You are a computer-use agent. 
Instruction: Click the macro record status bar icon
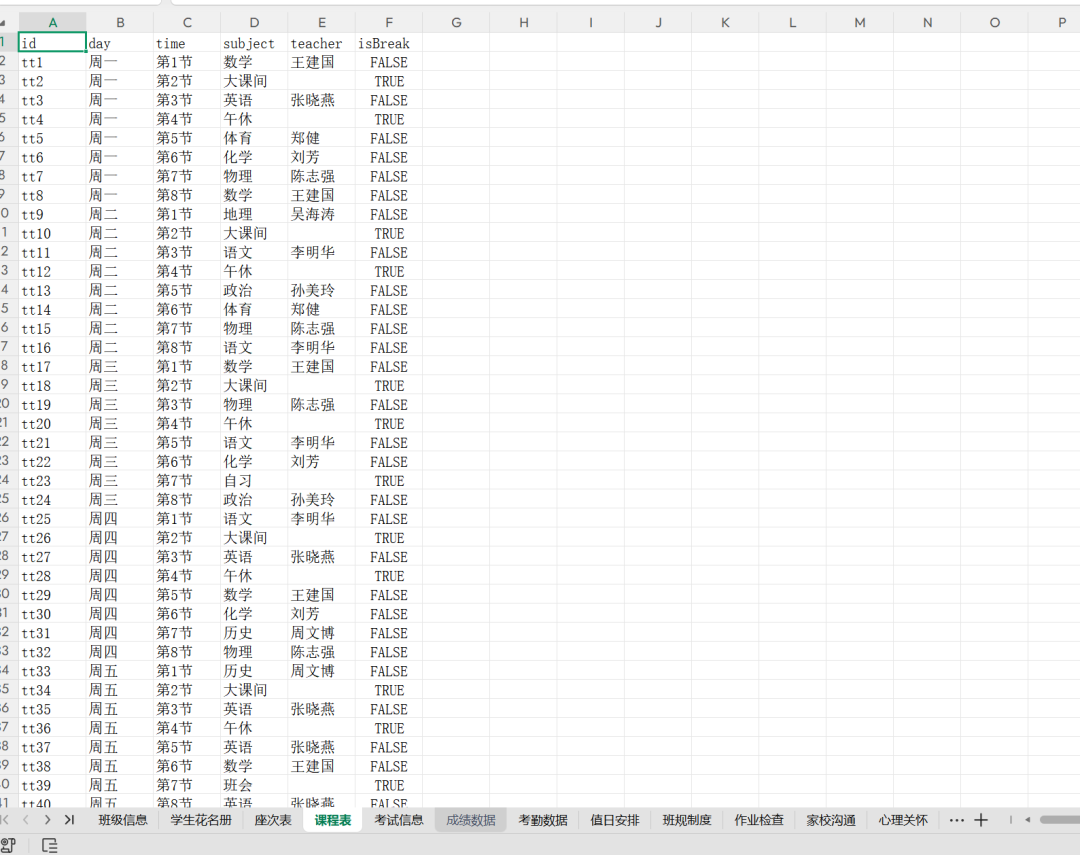8,845
